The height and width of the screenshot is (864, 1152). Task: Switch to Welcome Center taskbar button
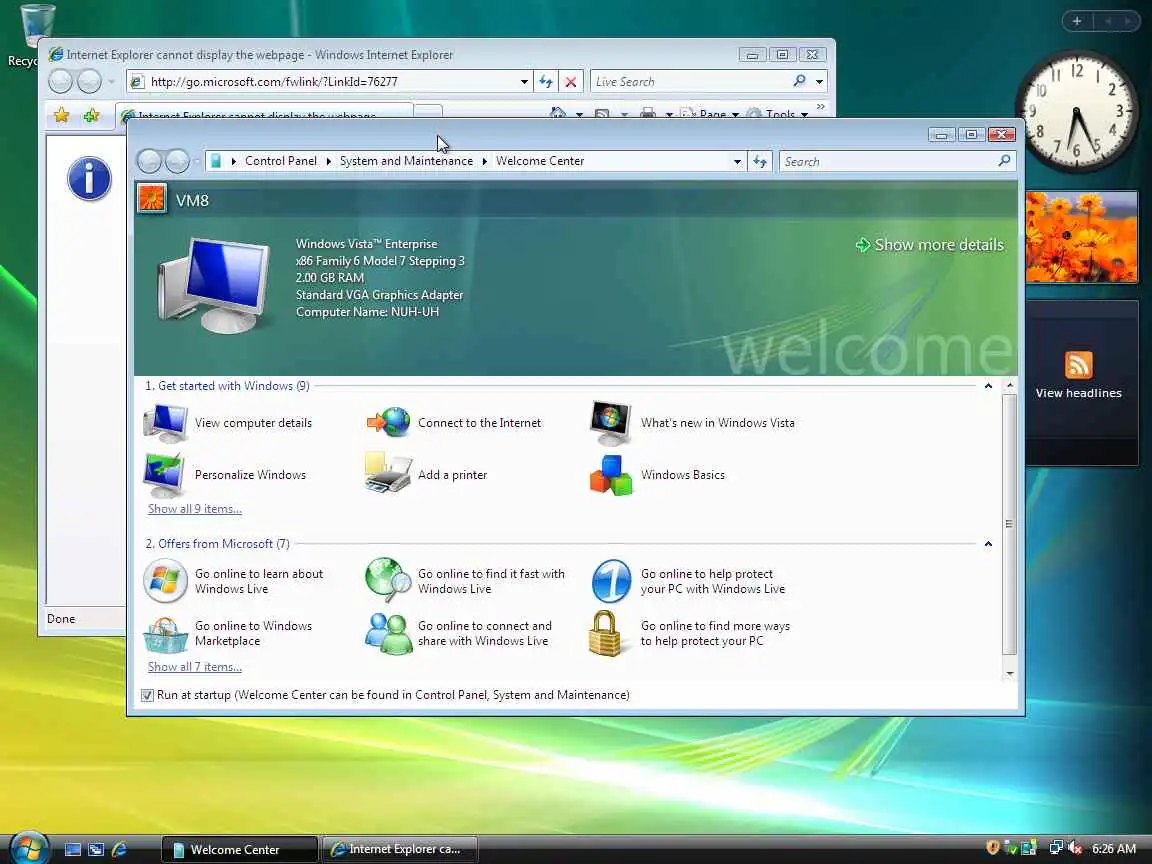tap(239, 849)
